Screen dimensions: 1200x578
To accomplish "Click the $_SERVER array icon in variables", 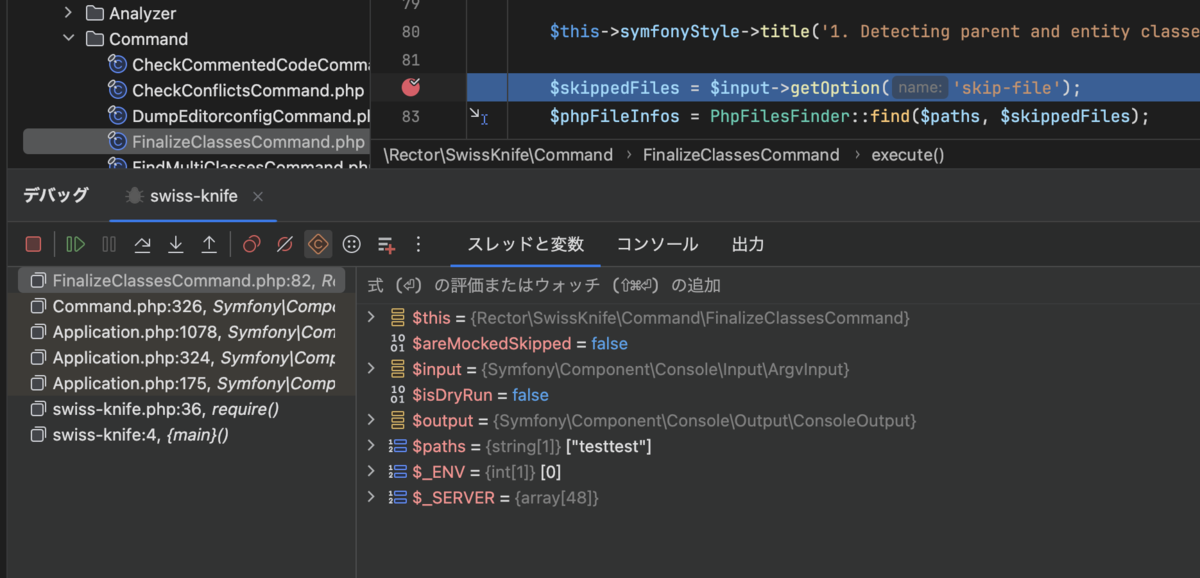I will point(396,497).
